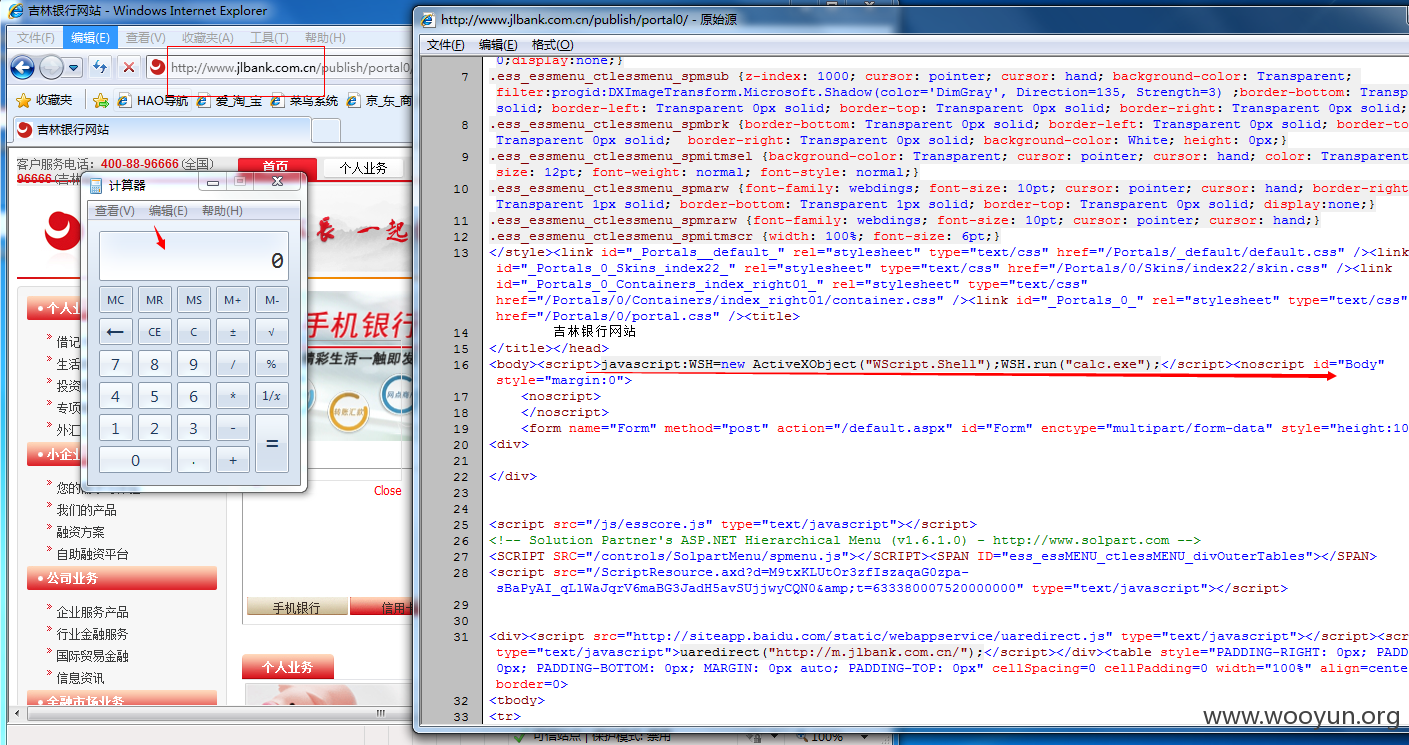Open IE 收藏夹(A) menu

coord(208,38)
